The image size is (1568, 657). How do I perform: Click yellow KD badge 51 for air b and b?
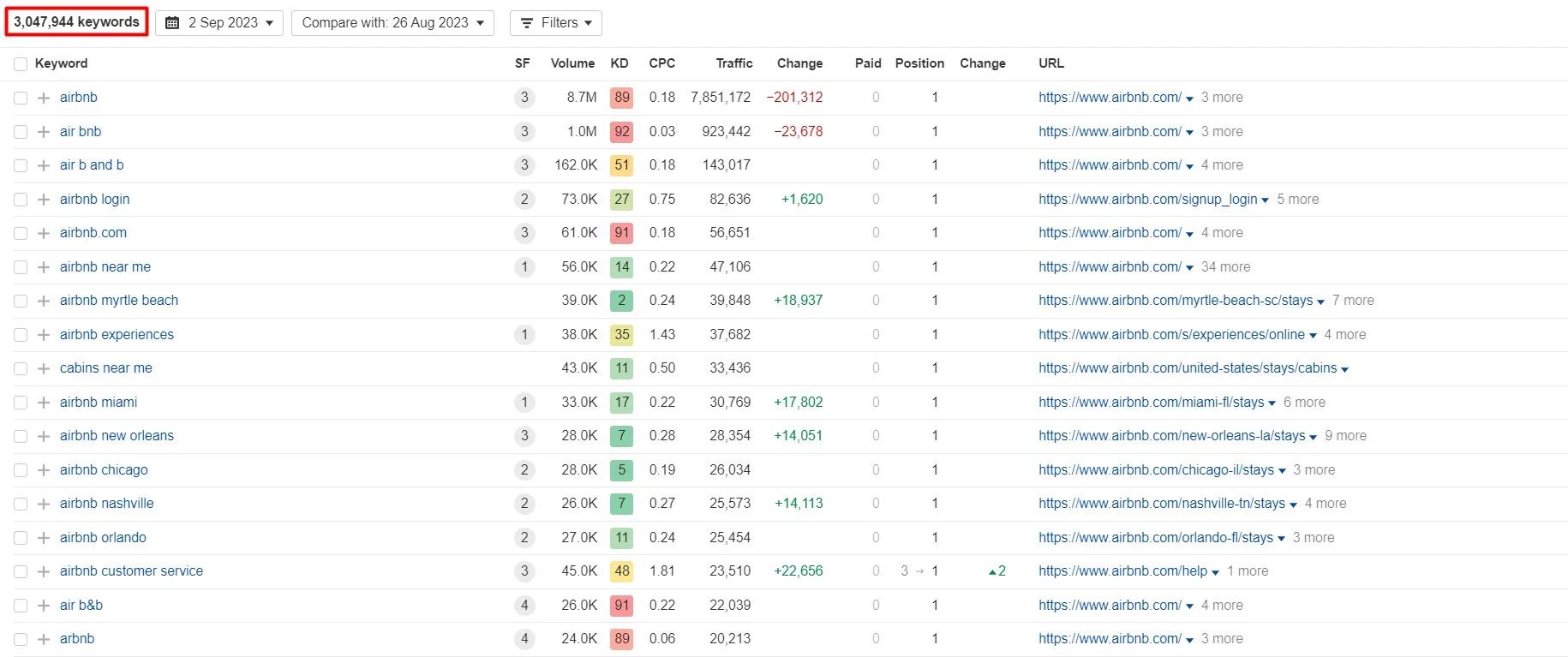[621, 165]
